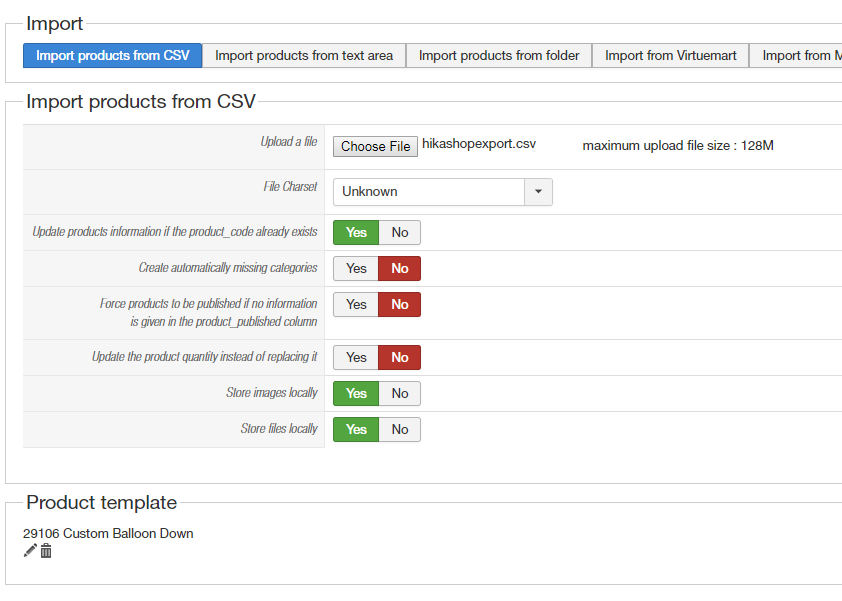842x601 pixels.
Task: Click the pencil edit icon under Product template
Action: click(30, 551)
